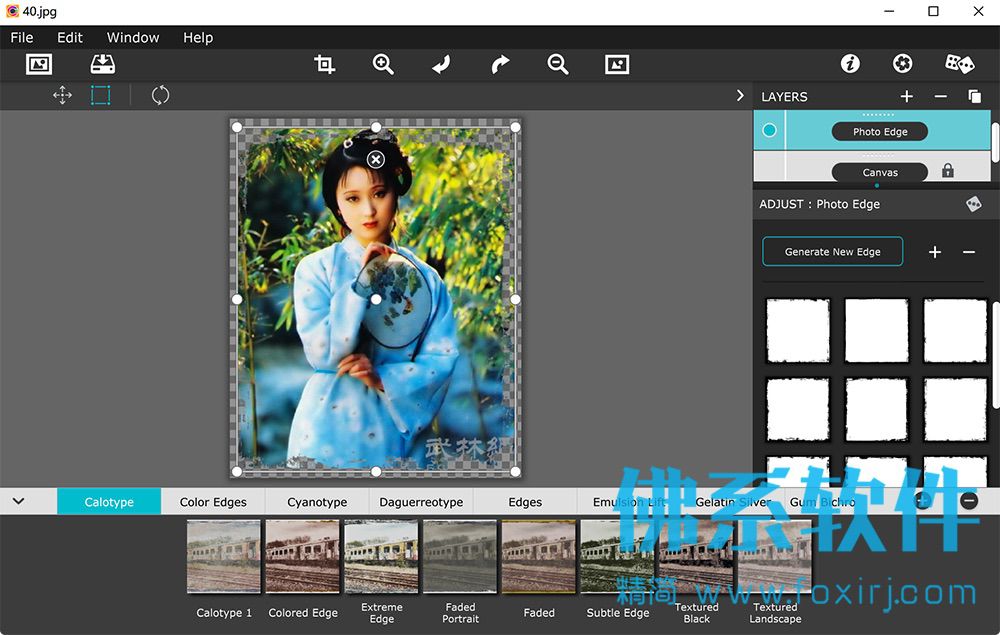
Task: Select the Crop tool in toolbar
Action: pyautogui.click(x=324, y=64)
